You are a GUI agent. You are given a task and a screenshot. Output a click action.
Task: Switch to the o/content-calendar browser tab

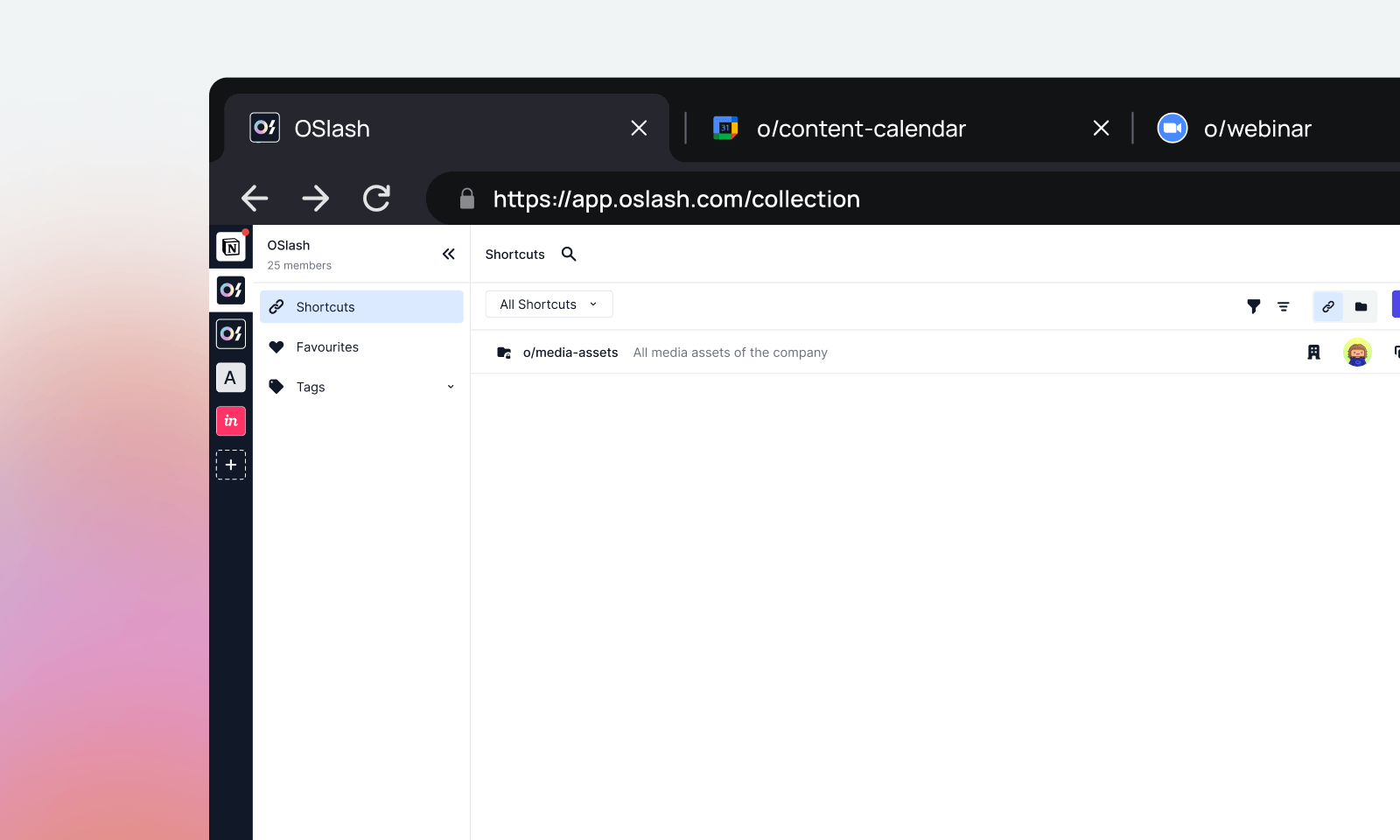coord(860,129)
